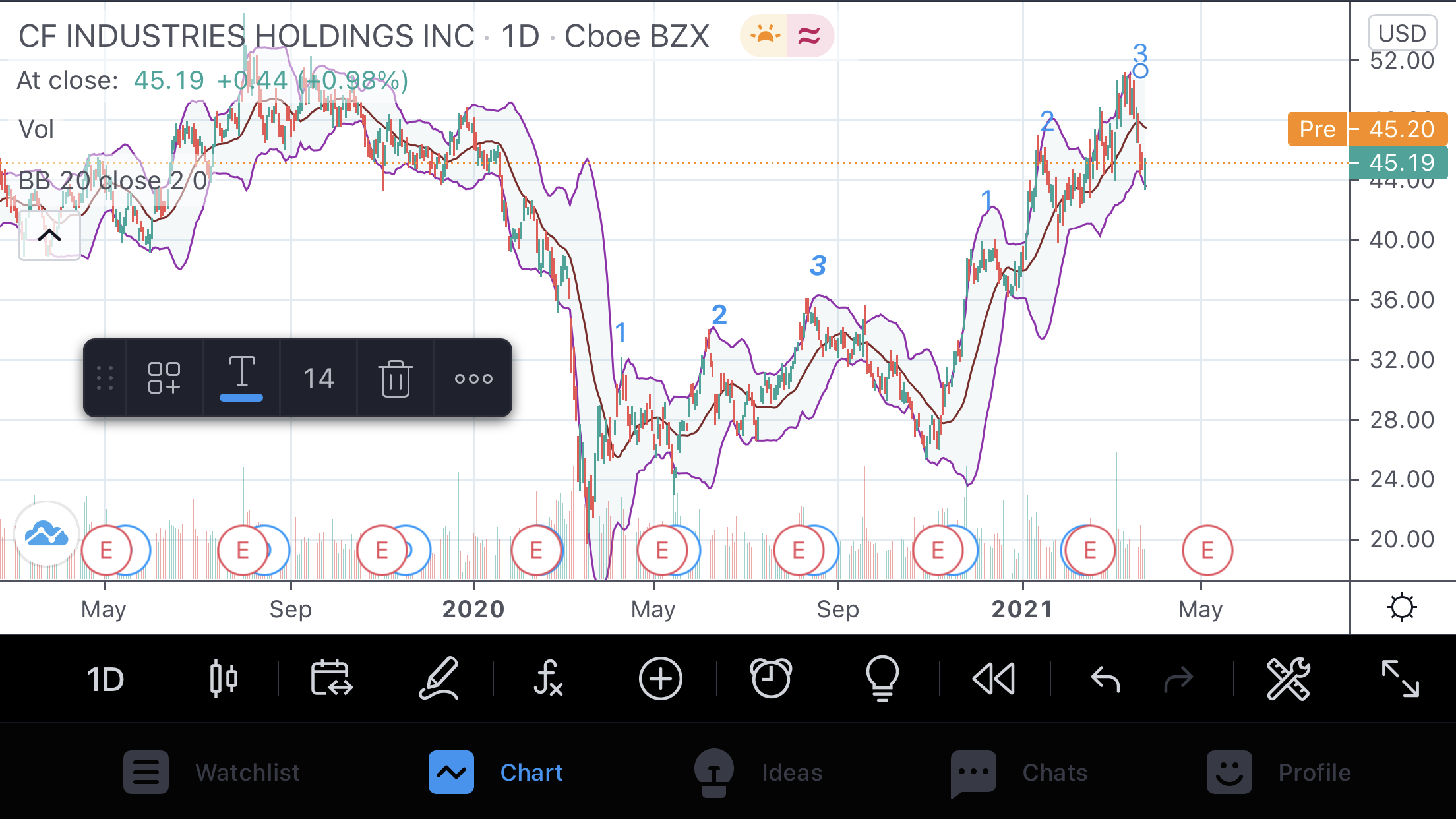
Task: Create an alert with alarm clock icon
Action: point(771,679)
